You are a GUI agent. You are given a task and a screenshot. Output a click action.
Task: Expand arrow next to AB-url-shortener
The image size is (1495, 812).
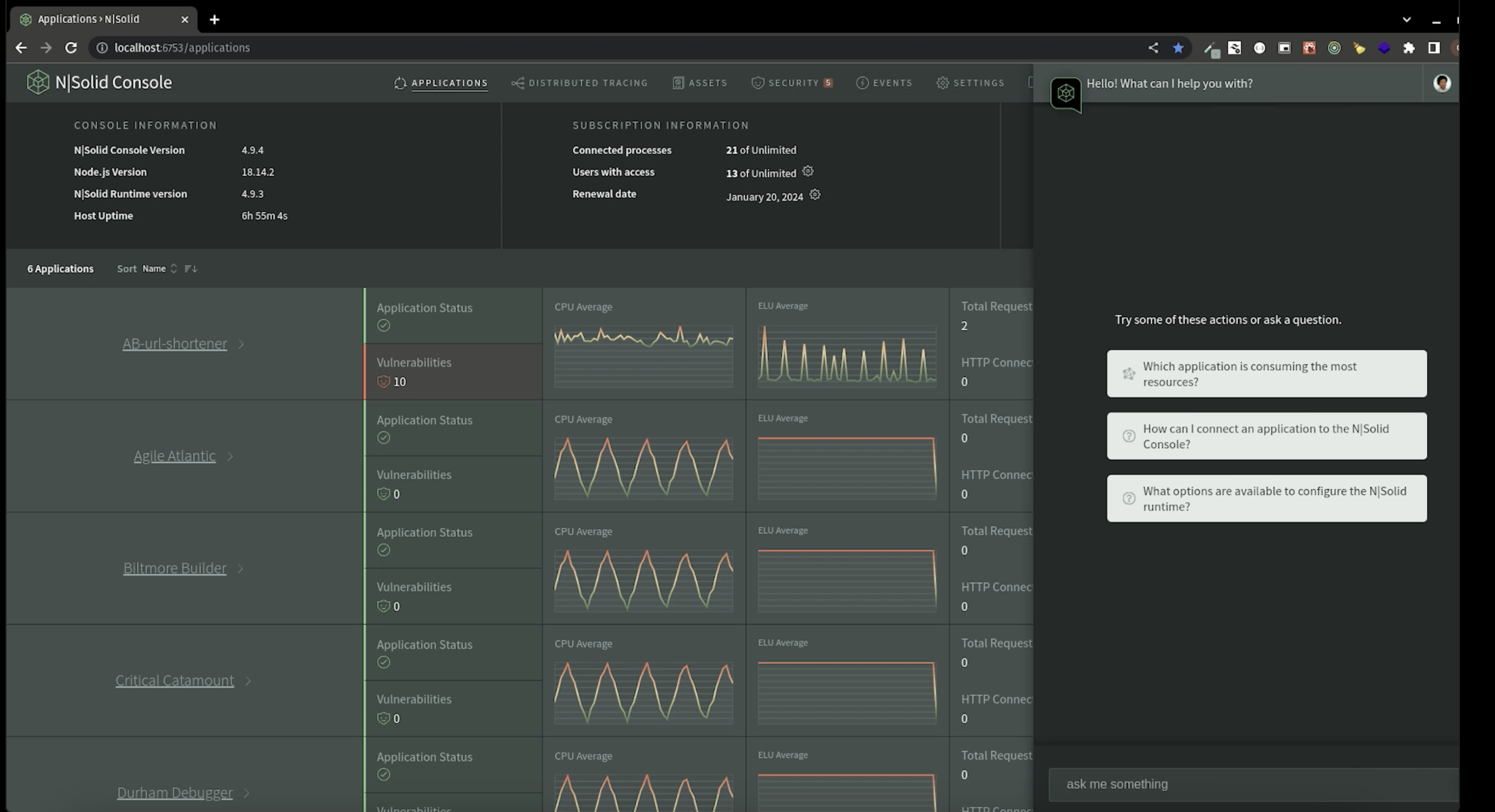click(x=242, y=344)
